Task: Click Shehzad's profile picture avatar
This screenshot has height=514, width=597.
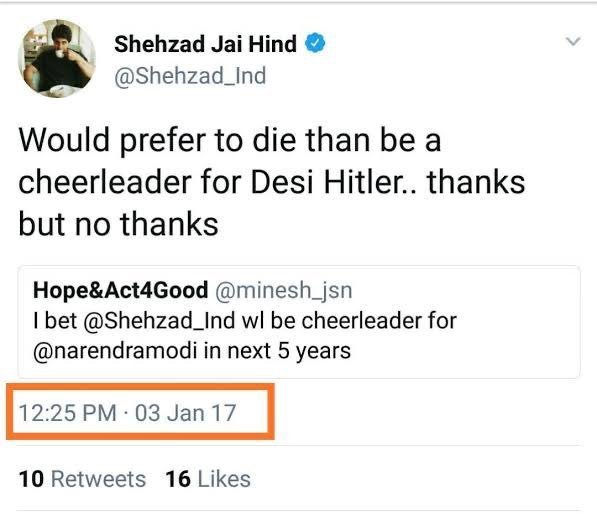Action: coord(57,59)
